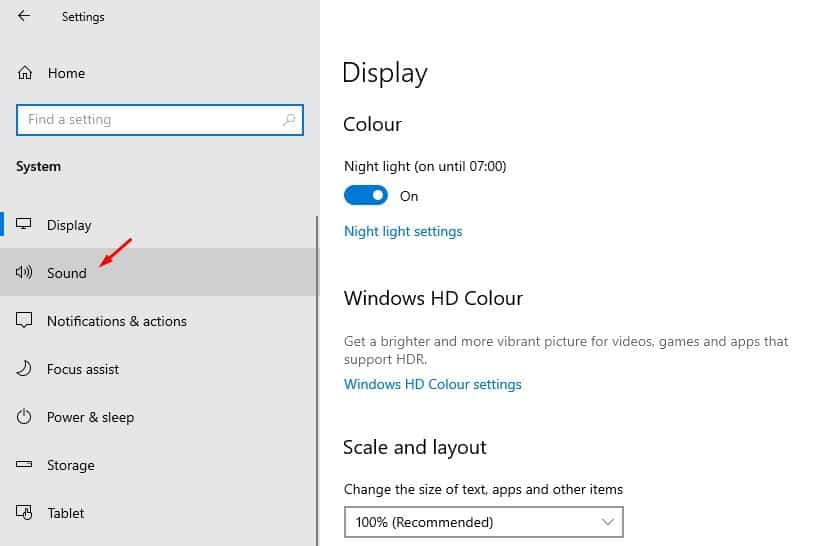Screen dimensions: 815x546
Task: Turn off the Night light toggle
Action: [x=365, y=196]
